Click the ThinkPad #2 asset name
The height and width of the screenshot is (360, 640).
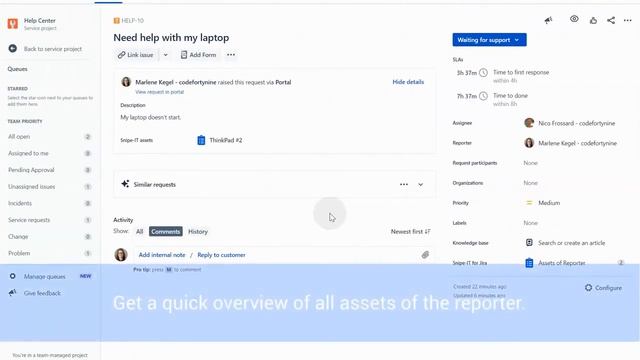pyautogui.click(x=226, y=140)
